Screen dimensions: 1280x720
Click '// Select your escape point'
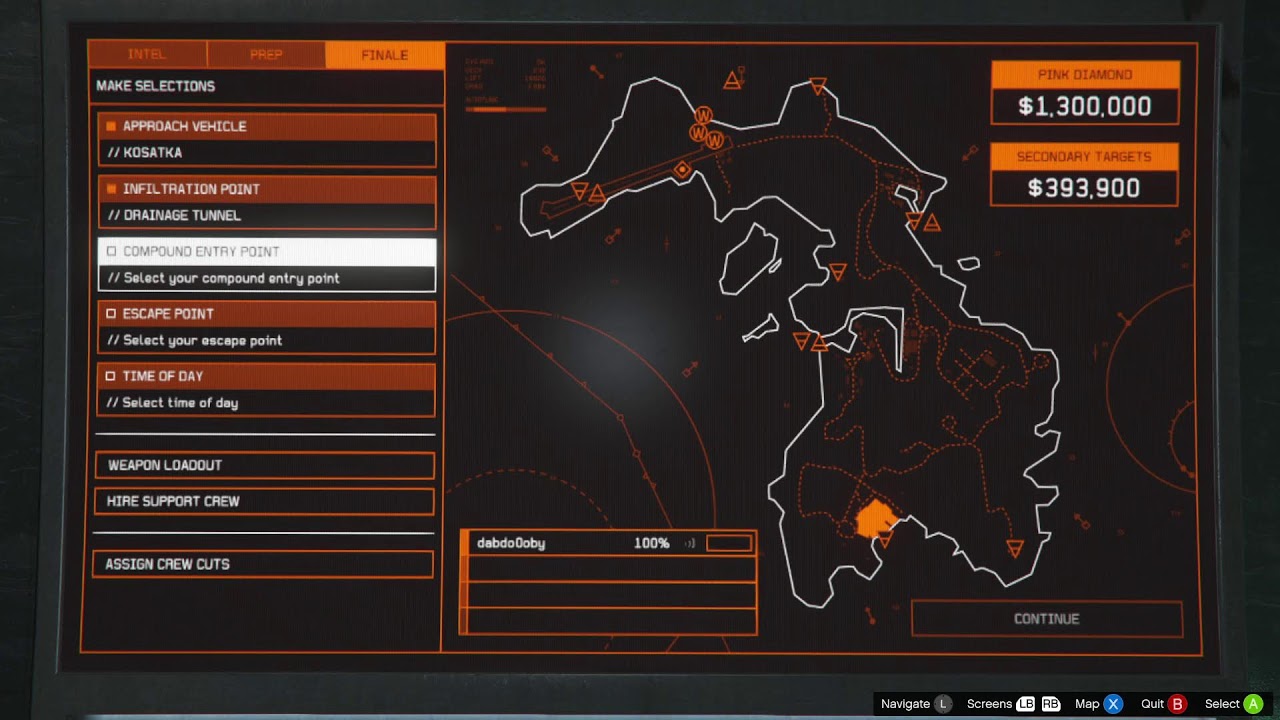(x=194, y=340)
